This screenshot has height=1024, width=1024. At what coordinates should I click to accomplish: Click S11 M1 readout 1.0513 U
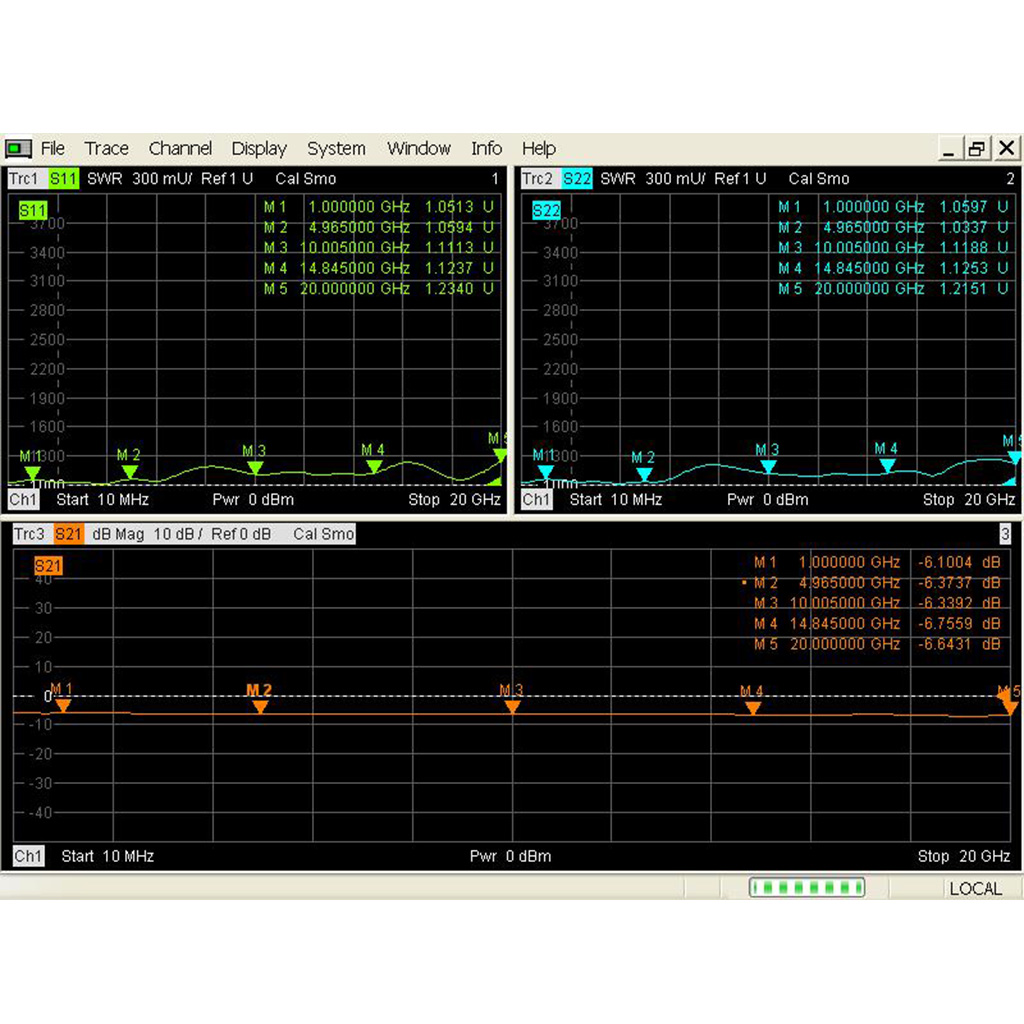458,207
